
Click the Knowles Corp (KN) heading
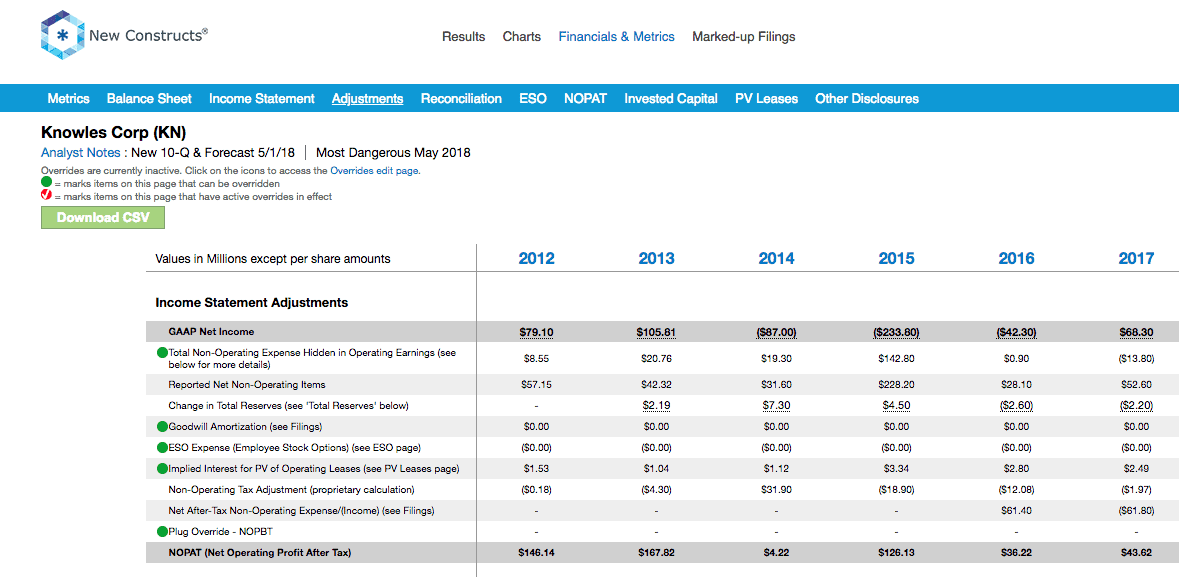click(x=114, y=132)
